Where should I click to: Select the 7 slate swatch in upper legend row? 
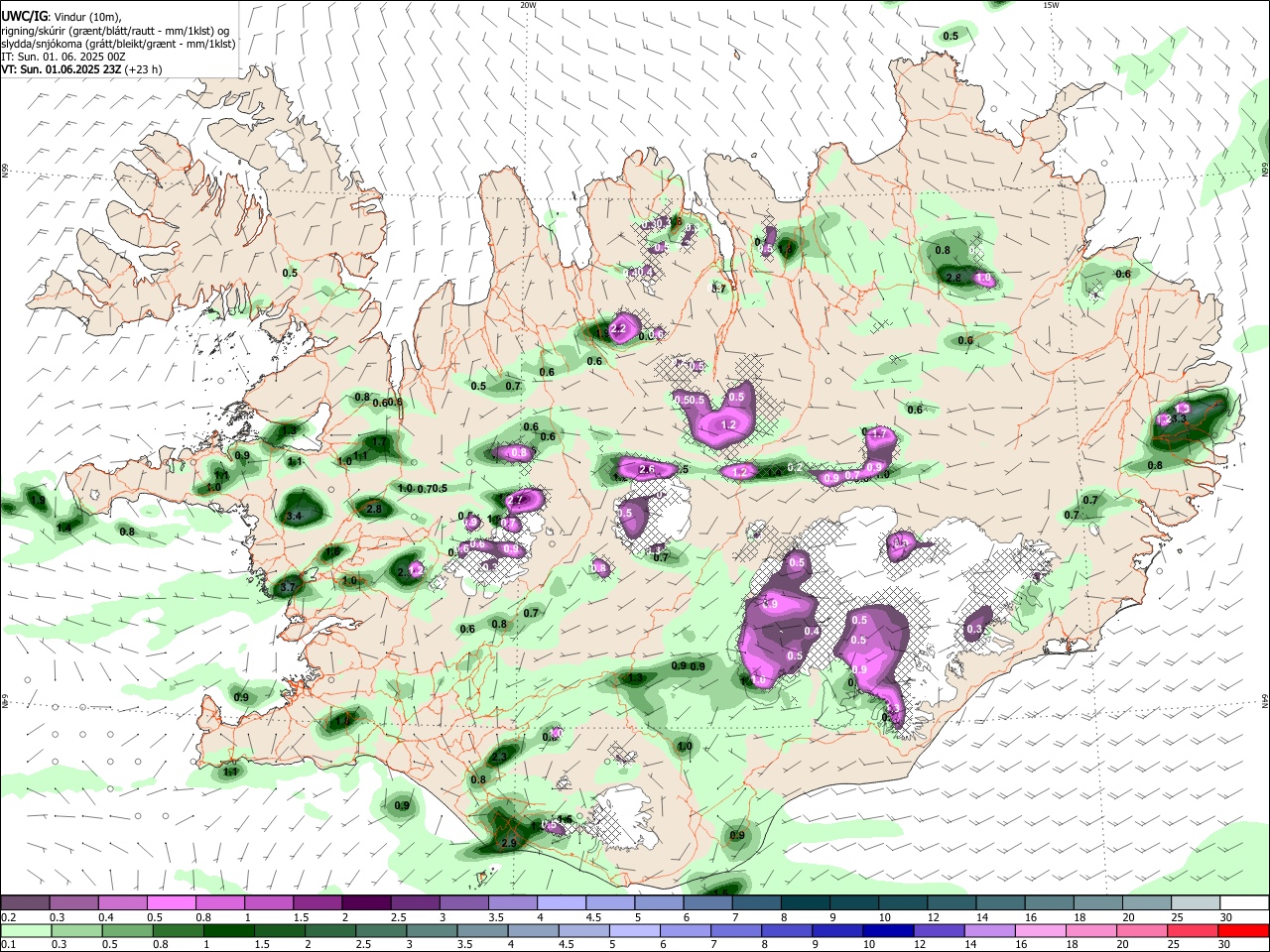756,903
